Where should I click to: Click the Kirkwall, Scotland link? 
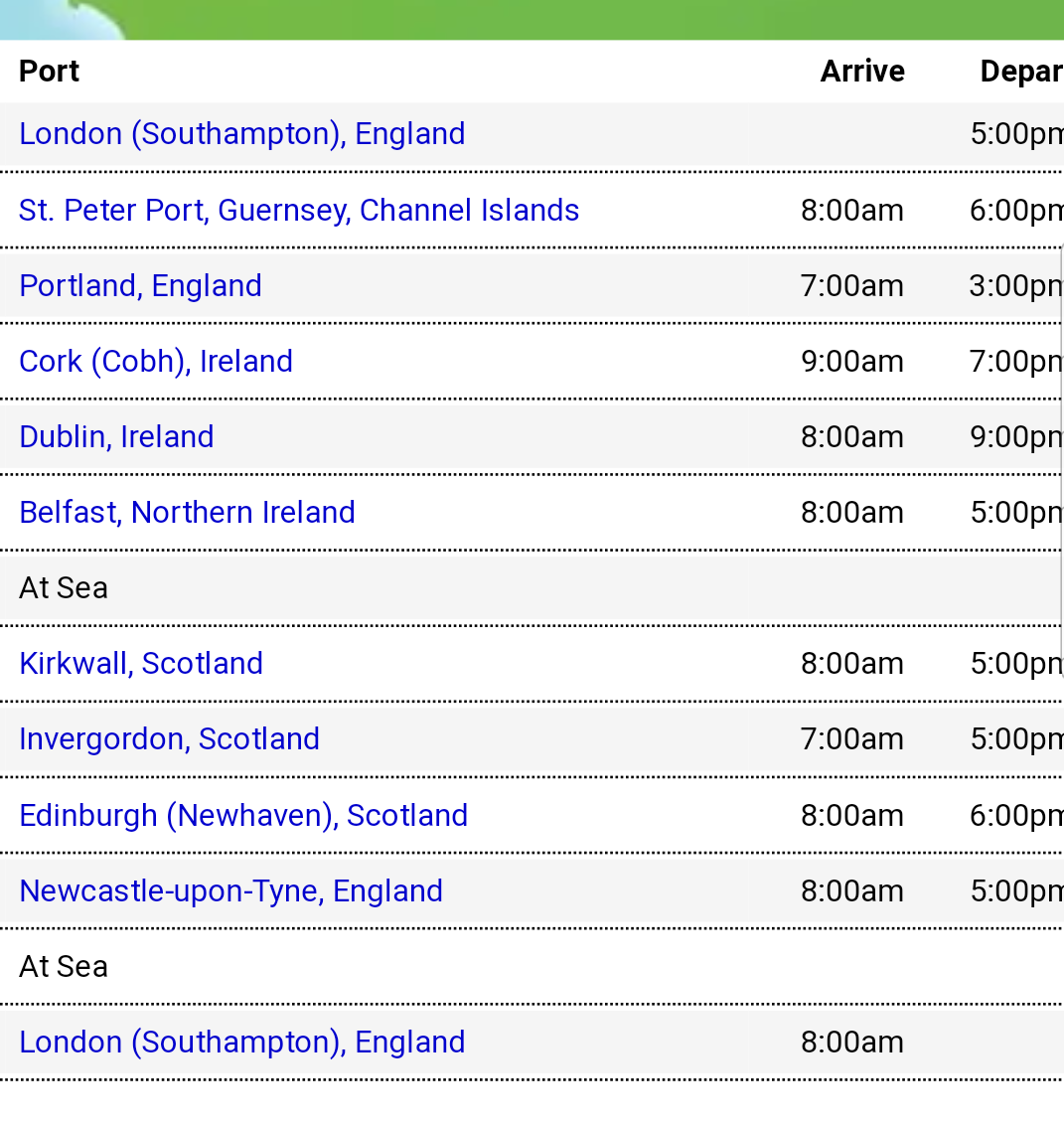point(141,664)
